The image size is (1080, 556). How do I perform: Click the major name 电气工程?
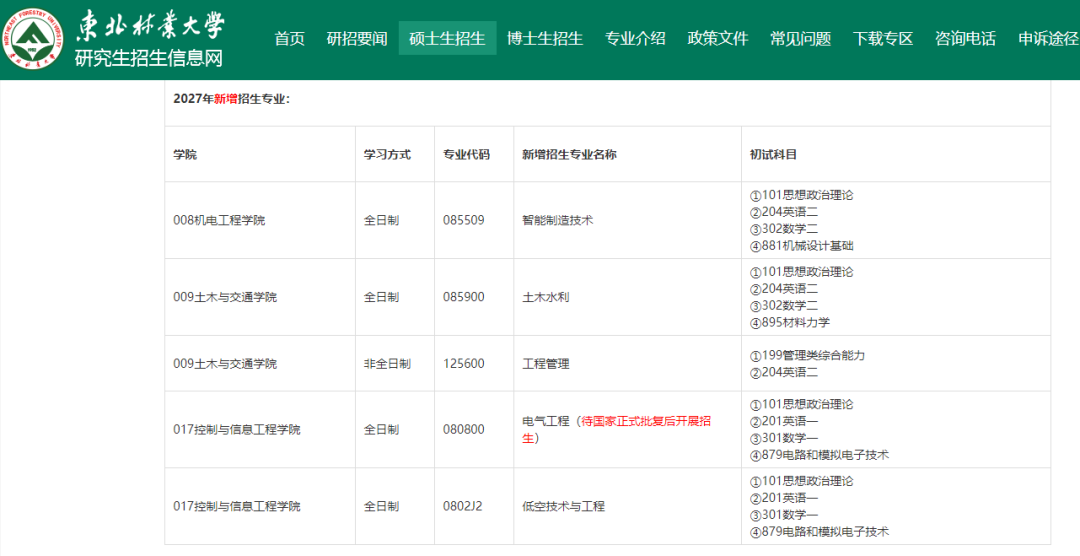[x=546, y=422]
